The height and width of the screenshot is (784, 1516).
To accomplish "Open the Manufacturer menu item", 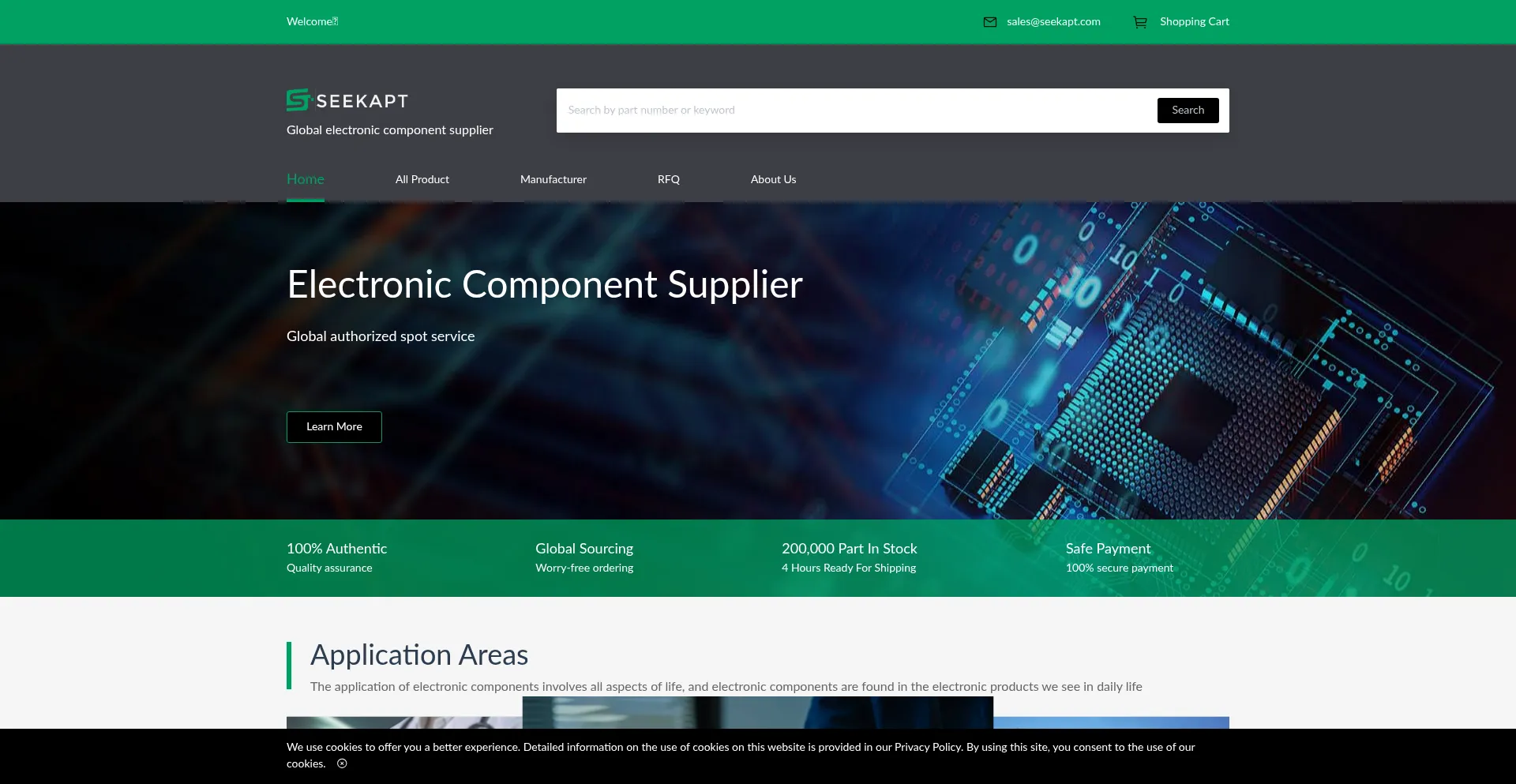I will 553,179.
